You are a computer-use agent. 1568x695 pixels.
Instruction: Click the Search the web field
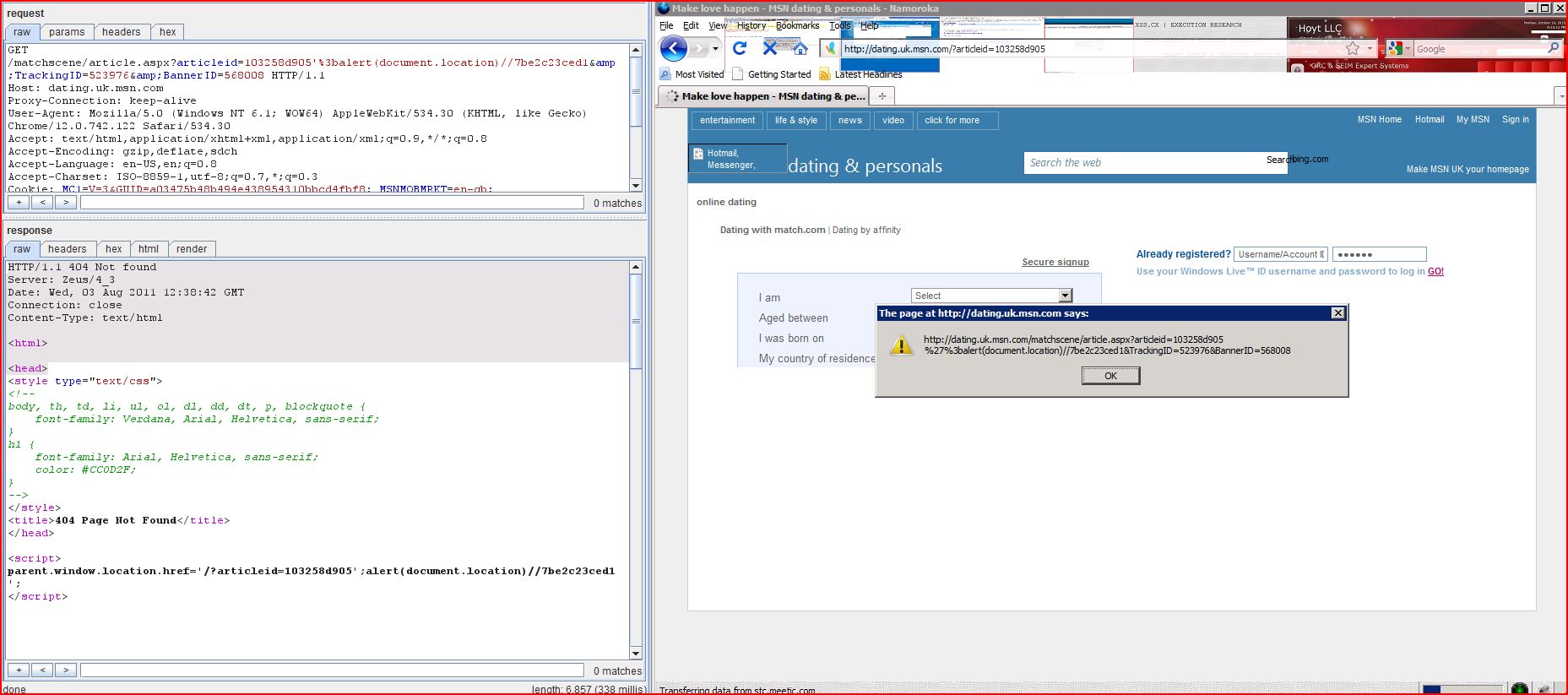(x=1155, y=163)
